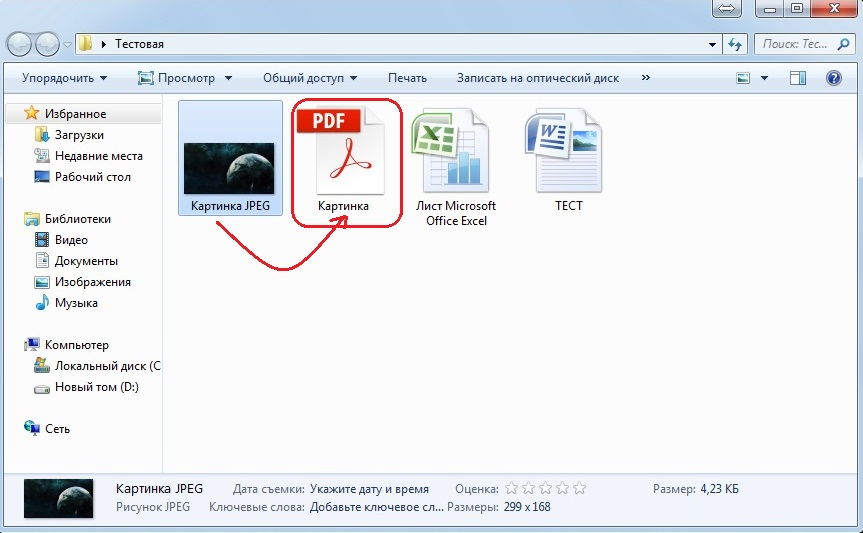Open recent pages dropdown next to Forward

click(67, 44)
